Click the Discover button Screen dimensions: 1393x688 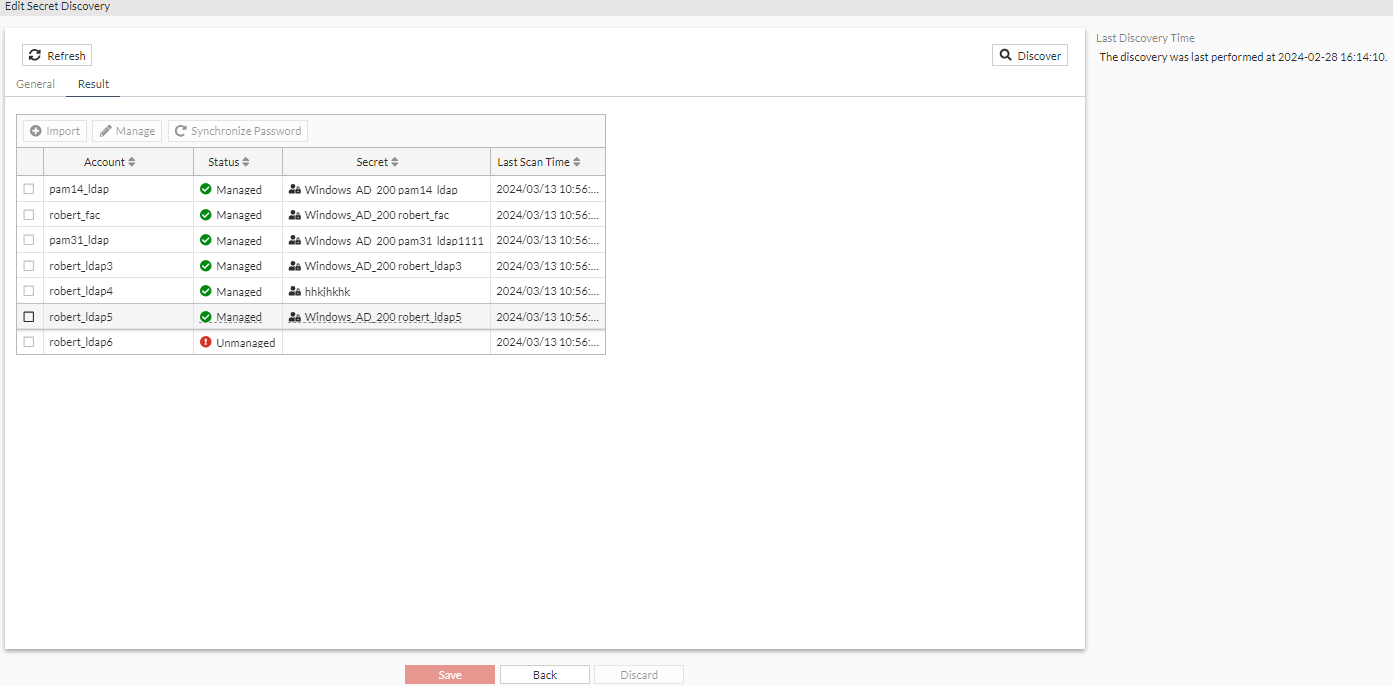point(1030,56)
